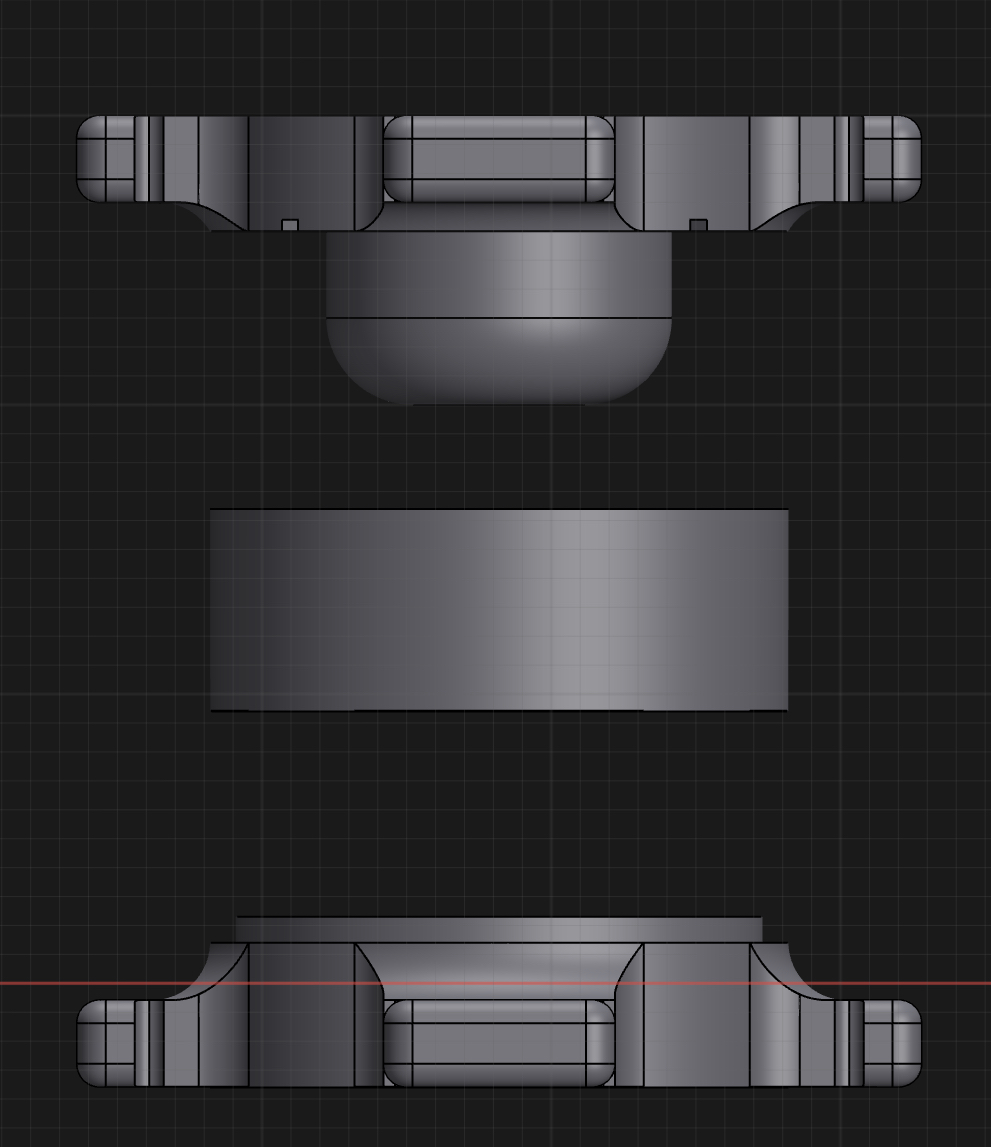Pick the small right notch under top flange
This screenshot has height=1147, width=991.
(698, 225)
